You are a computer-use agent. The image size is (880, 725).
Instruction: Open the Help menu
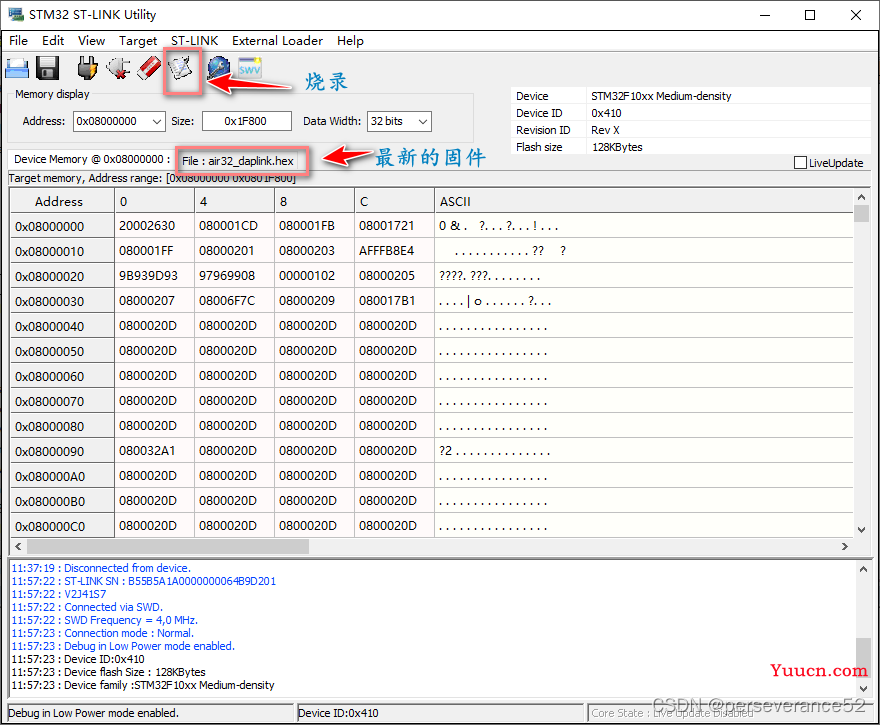point(350,41)
